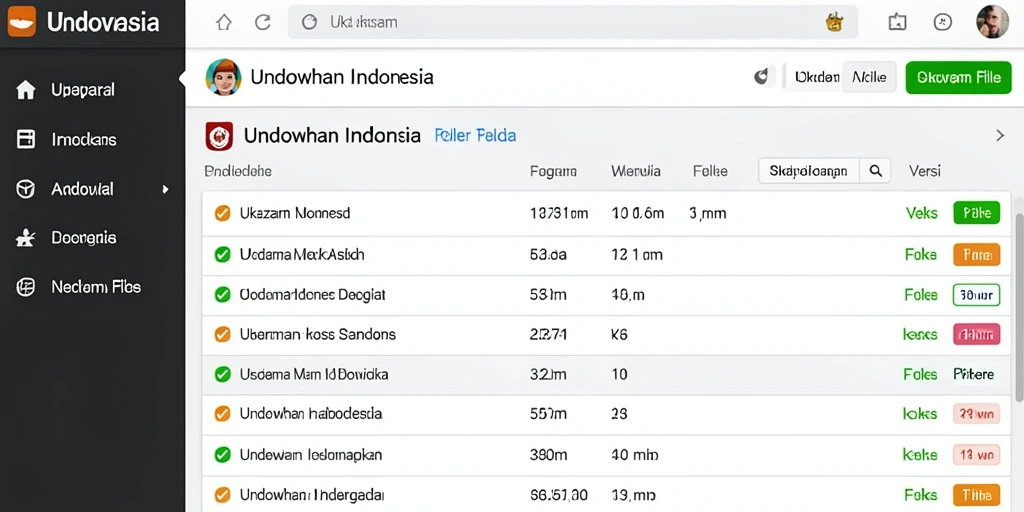Toggle the green check for Undewam Iedomapkan
Screen dimensions: 1024x512
[223, 455]
